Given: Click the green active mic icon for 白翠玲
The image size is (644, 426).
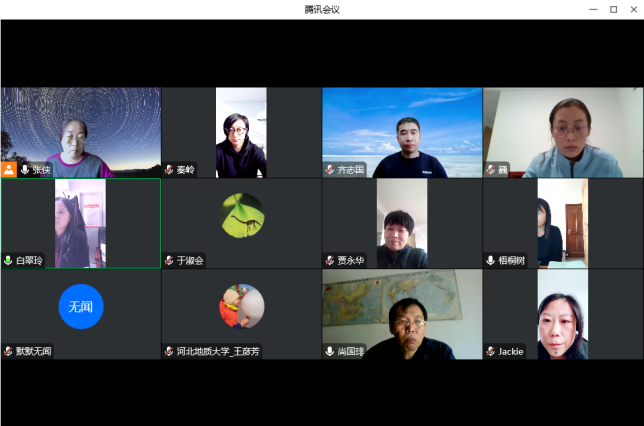Looking at the screenshot, I should coord(8,260).
